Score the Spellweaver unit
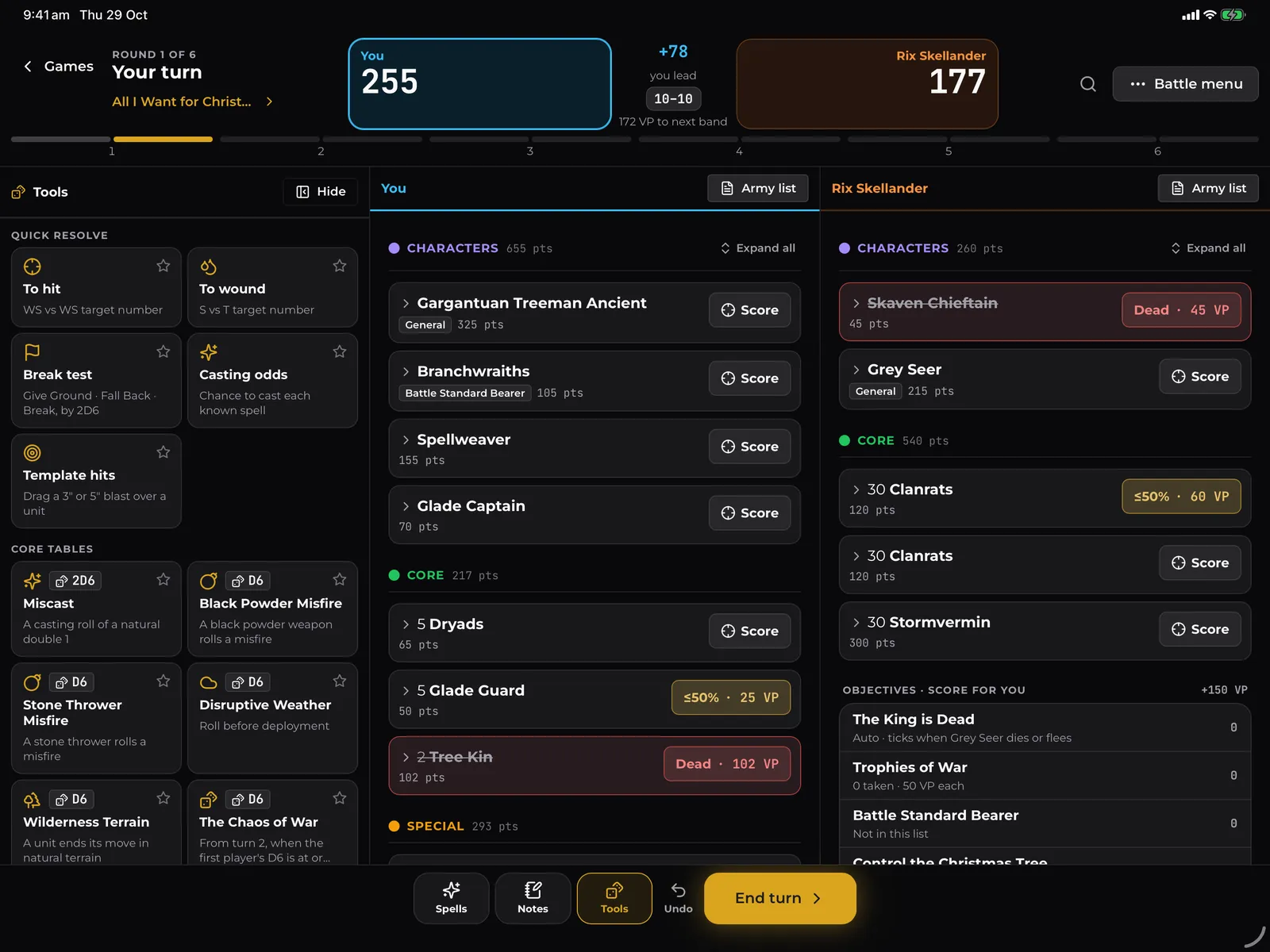Screen dimensions: 1270x952 (x=749, y=447)
